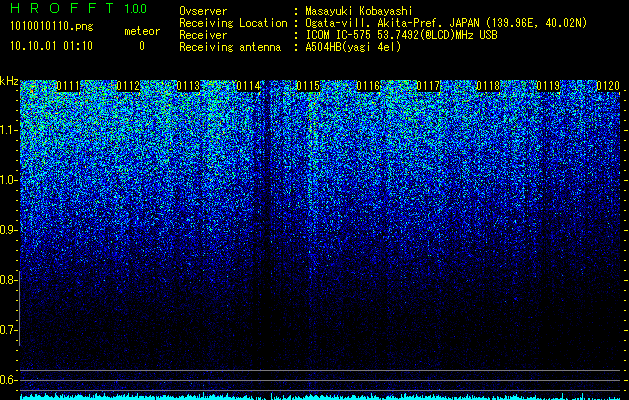Click the Ovserver label

pos(203,11)
